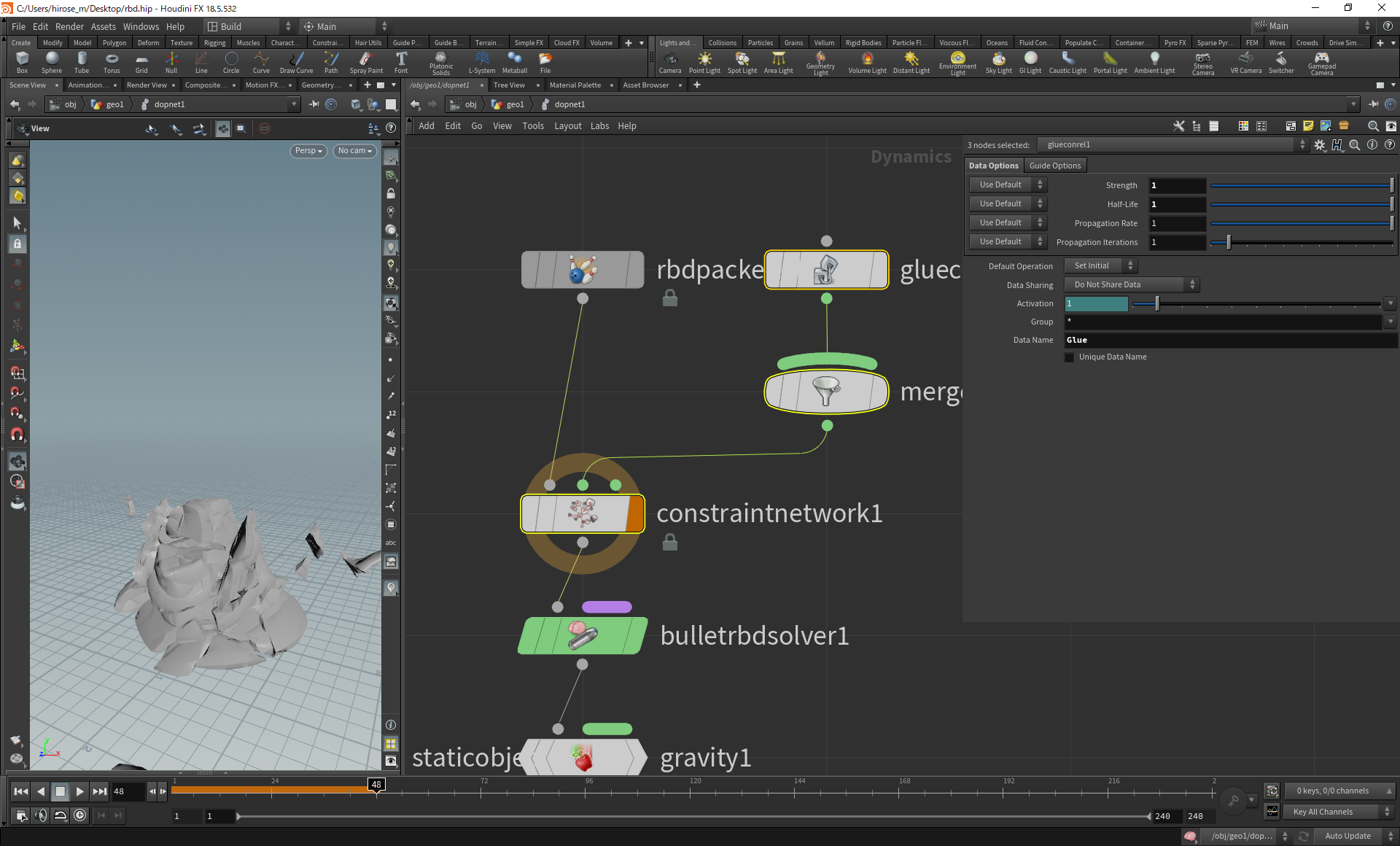Viewport: 1400px width, 846px height.
Task: Open the Render menu
Action: click(x=69, y=26)
